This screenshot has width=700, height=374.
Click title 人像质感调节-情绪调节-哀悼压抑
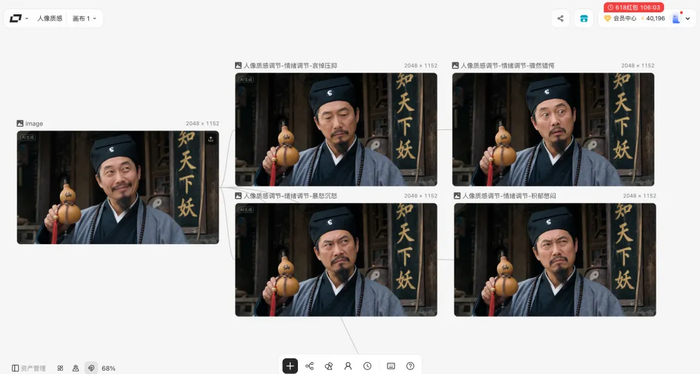click(290, 66)
